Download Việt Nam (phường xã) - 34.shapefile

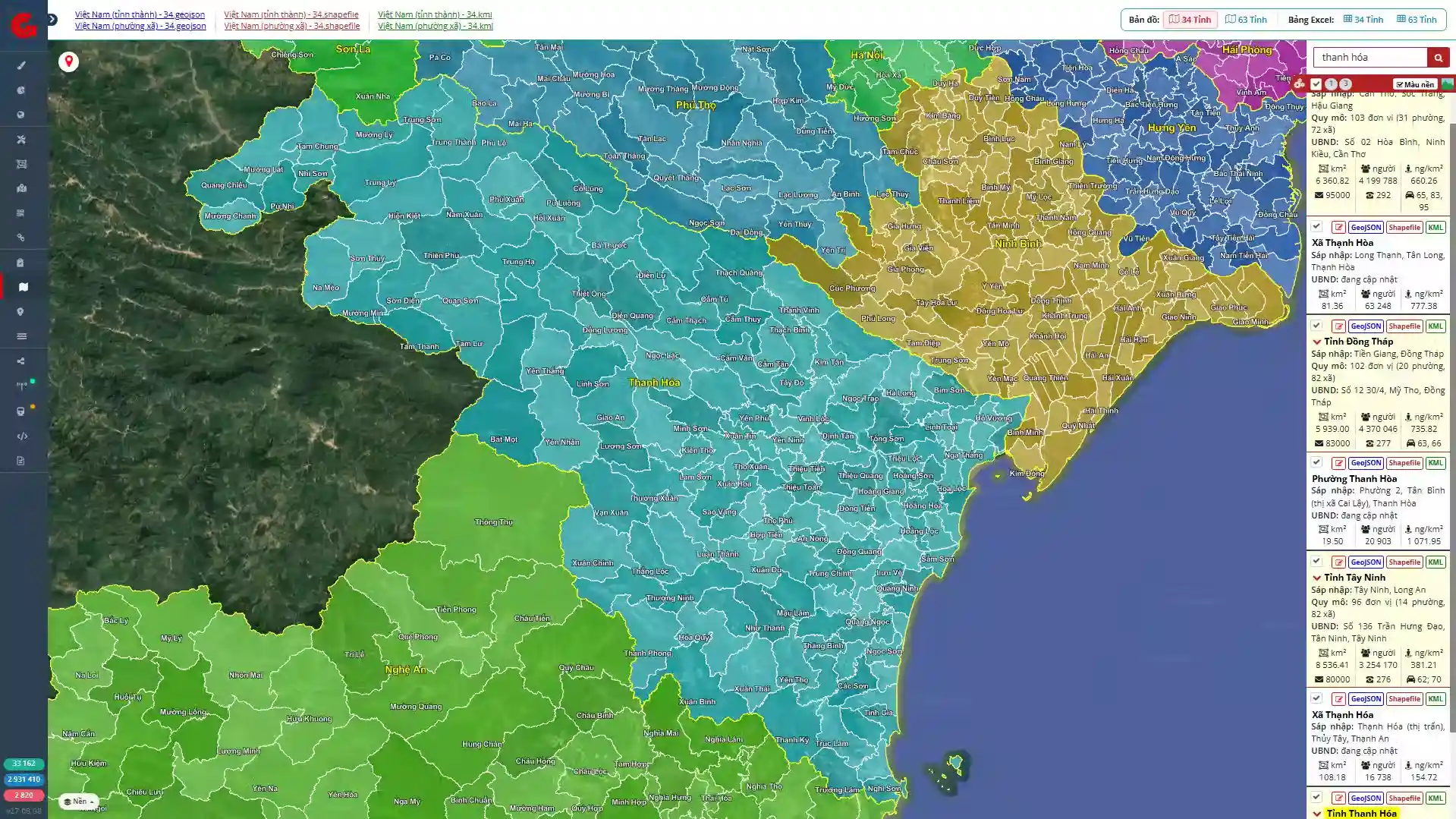click(291, 26)
